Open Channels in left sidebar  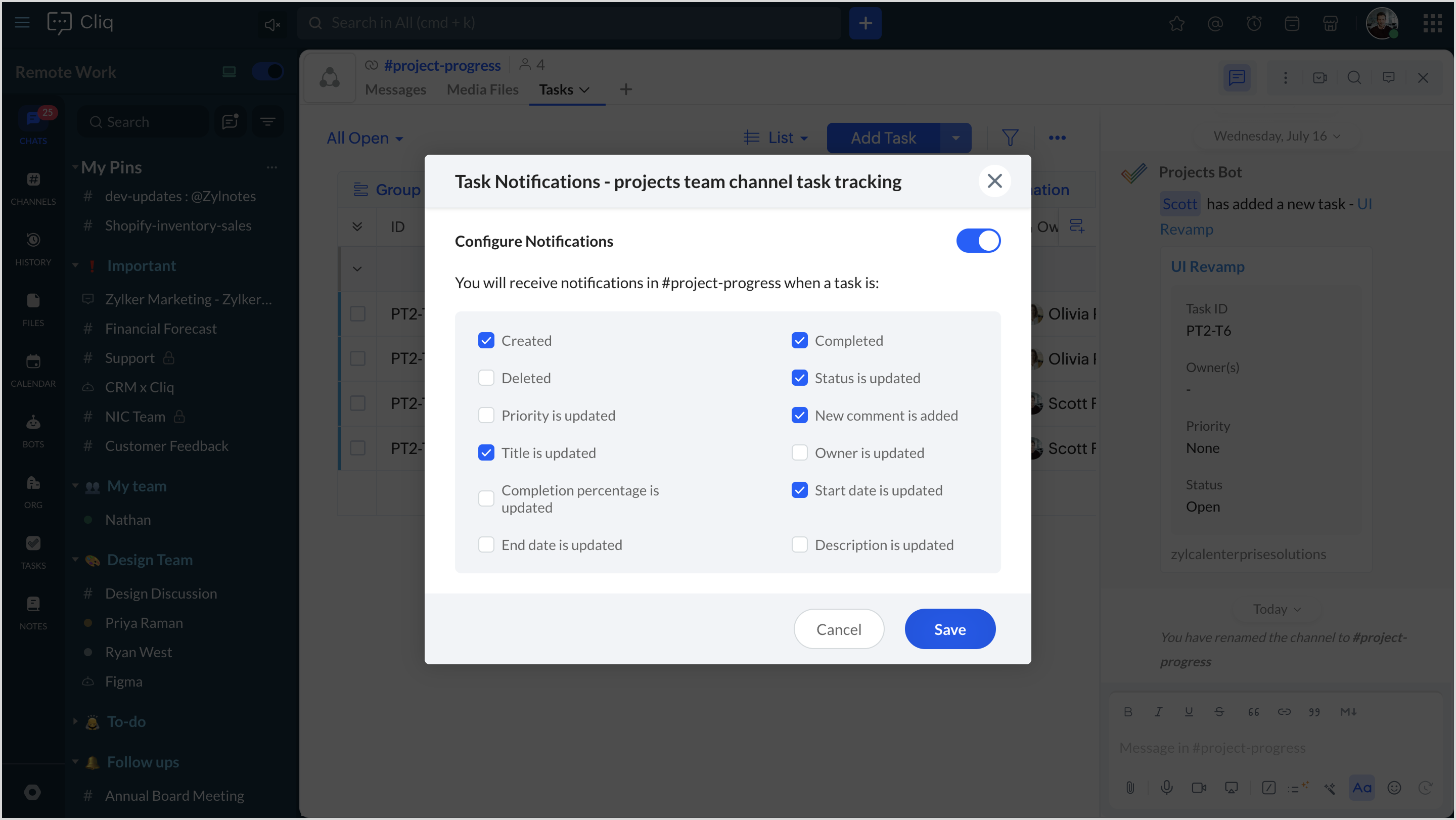point(33,189)
